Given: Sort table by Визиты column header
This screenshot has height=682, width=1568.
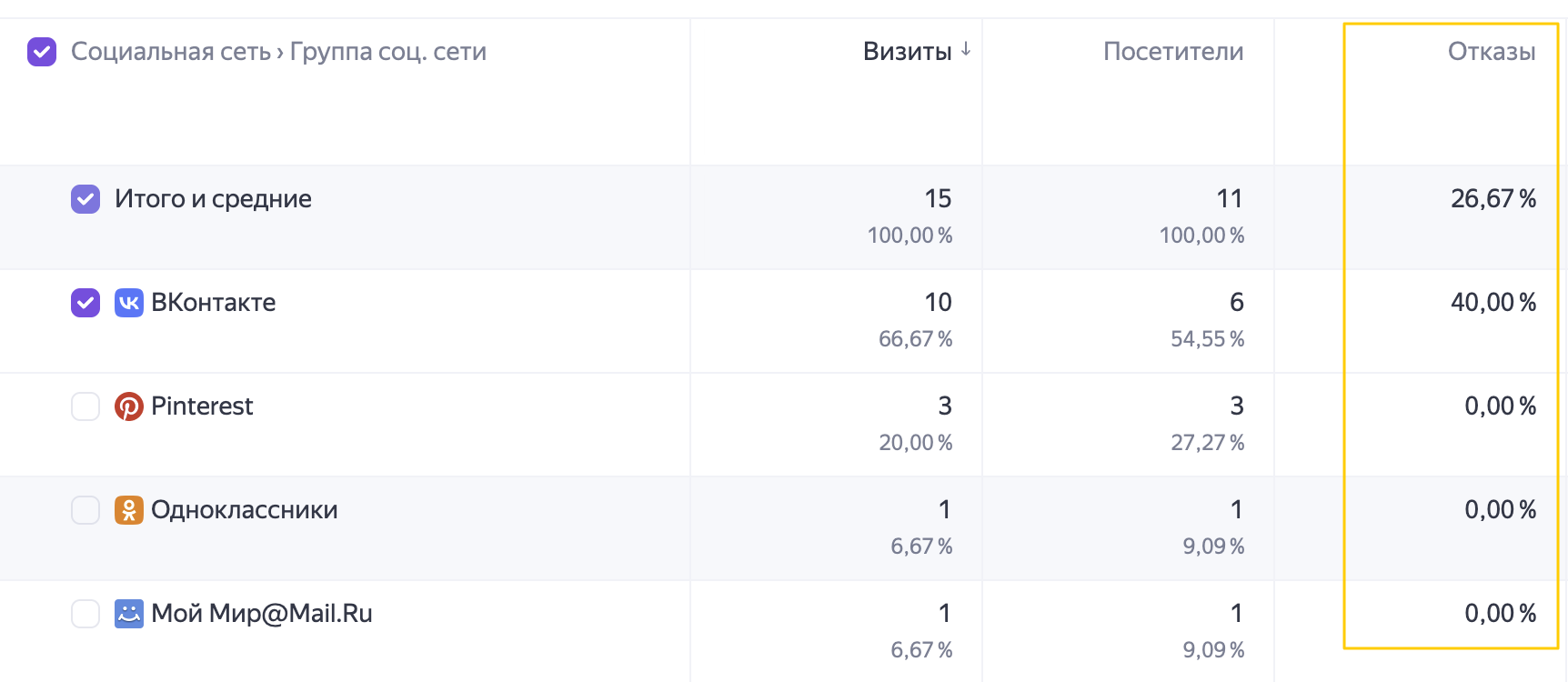Looking at the screenshot, I should (x=907, y=52).
